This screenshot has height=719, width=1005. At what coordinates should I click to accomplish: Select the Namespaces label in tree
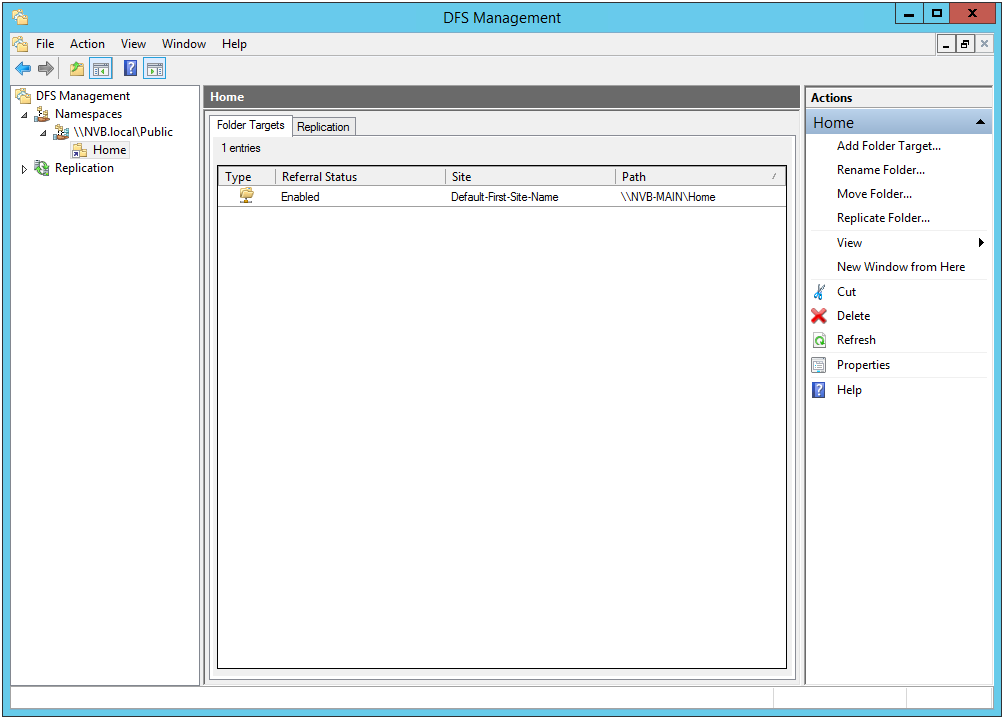[88, 114]
